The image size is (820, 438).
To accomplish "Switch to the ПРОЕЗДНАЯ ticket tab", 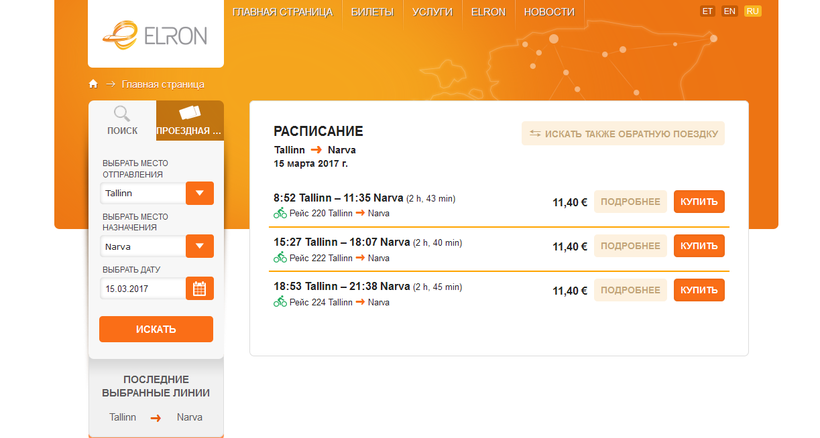I will (189, 120).
